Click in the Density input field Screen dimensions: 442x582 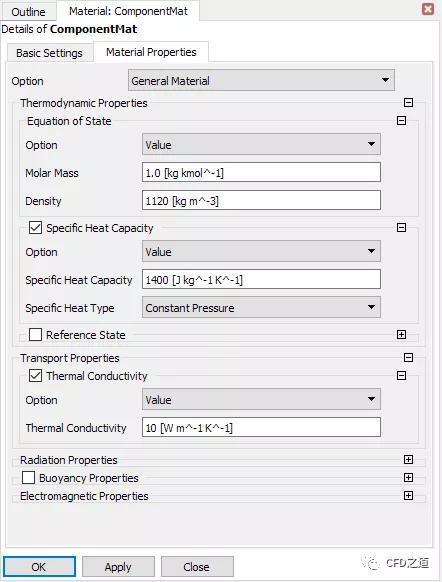pyautogui.click(x=261, y=200)
